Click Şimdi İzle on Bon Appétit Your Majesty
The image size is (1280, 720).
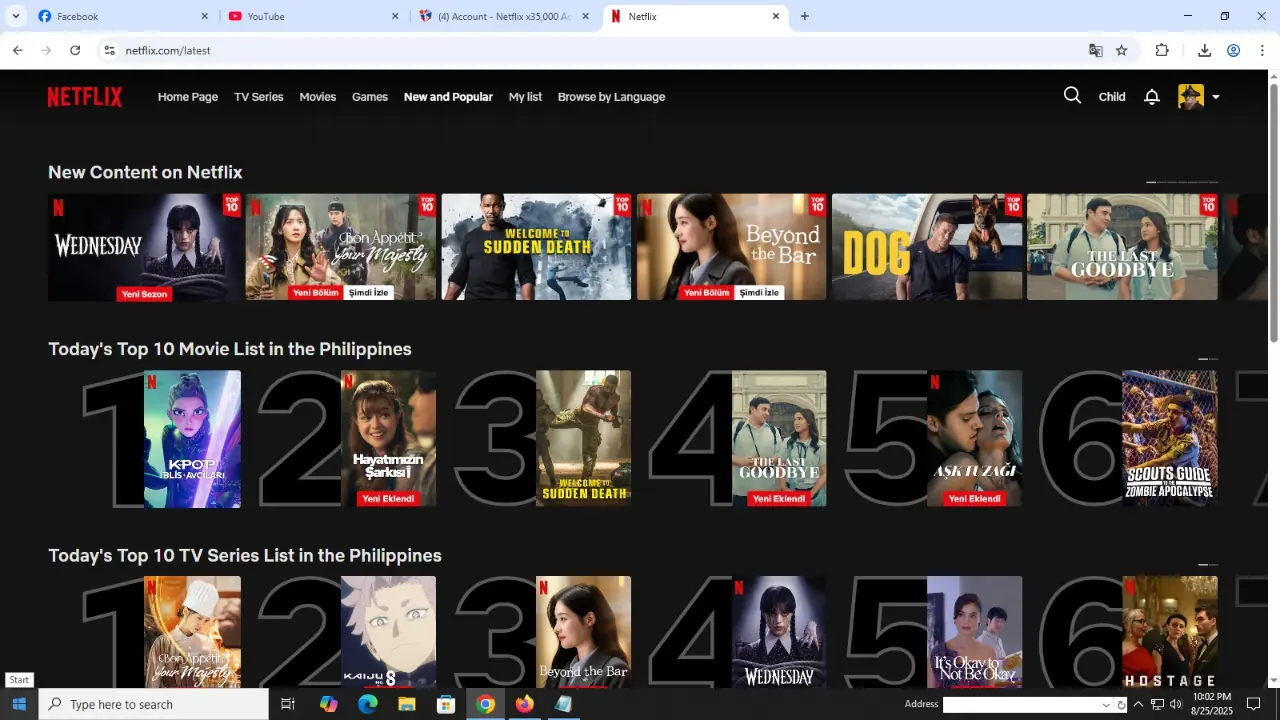368,293
